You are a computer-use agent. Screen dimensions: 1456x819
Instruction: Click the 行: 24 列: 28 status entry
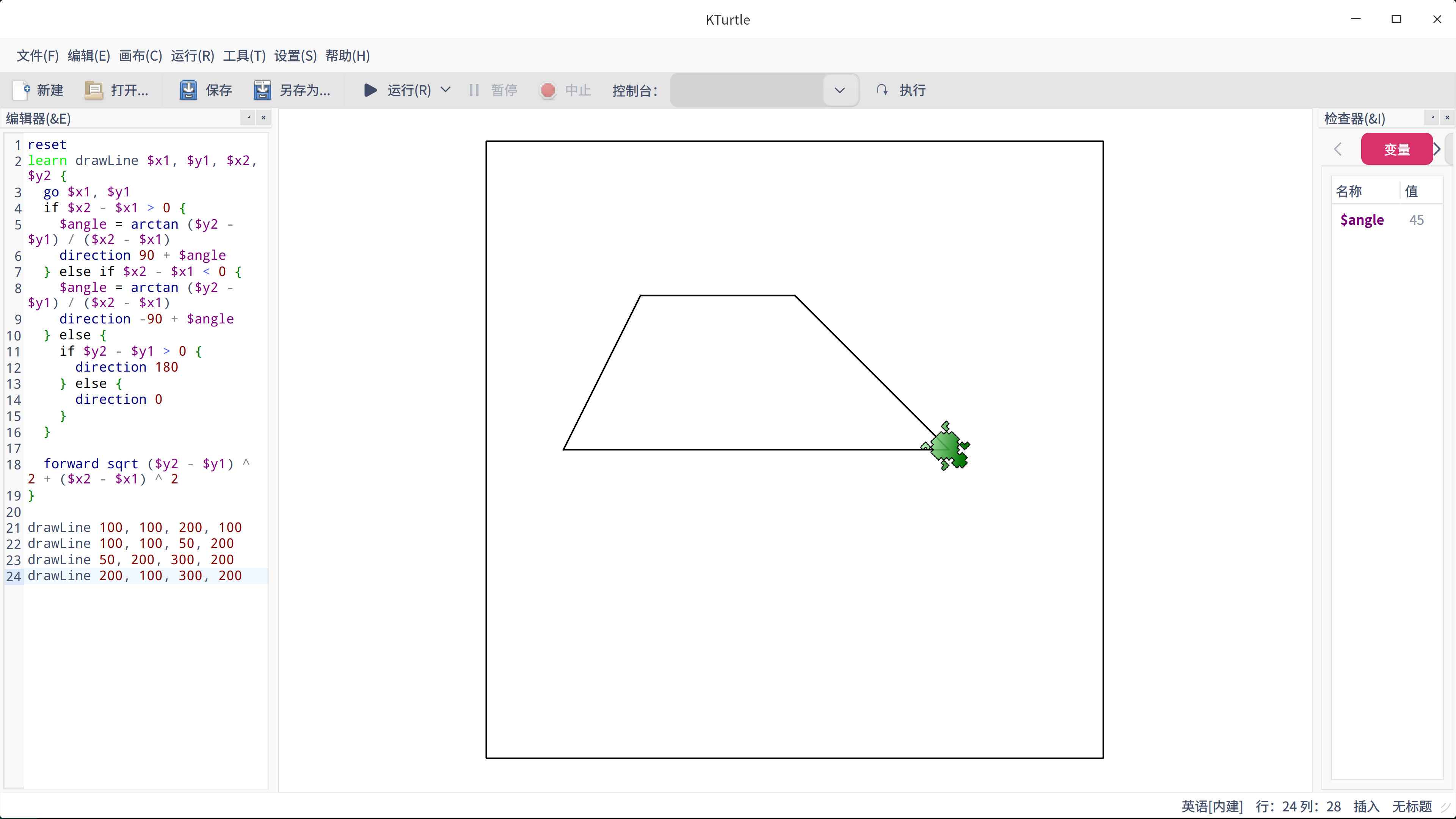pyautogui.click(x=1298, y=806)
